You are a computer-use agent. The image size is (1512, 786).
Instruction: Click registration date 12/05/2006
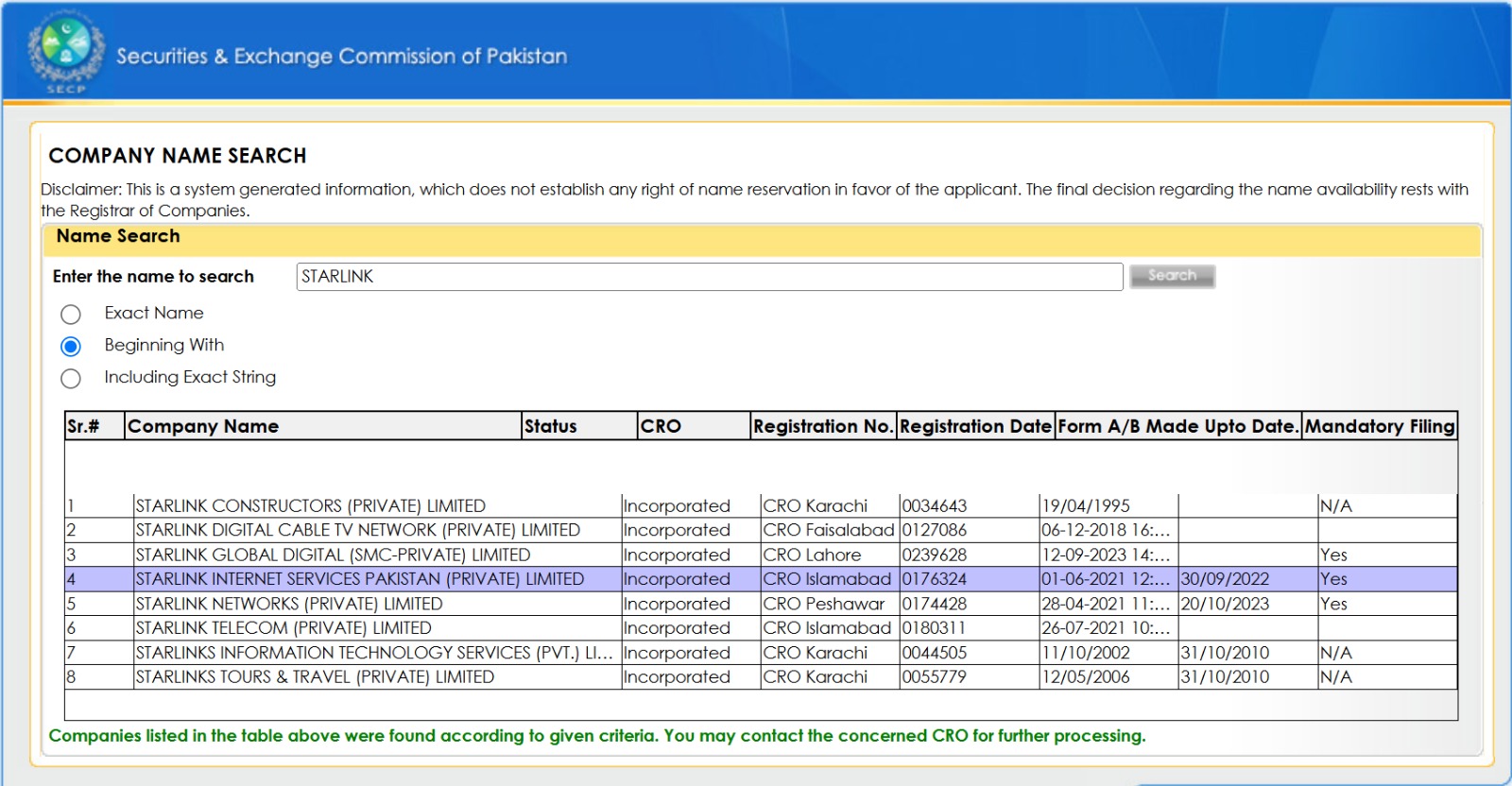[x=1085, y=677]
